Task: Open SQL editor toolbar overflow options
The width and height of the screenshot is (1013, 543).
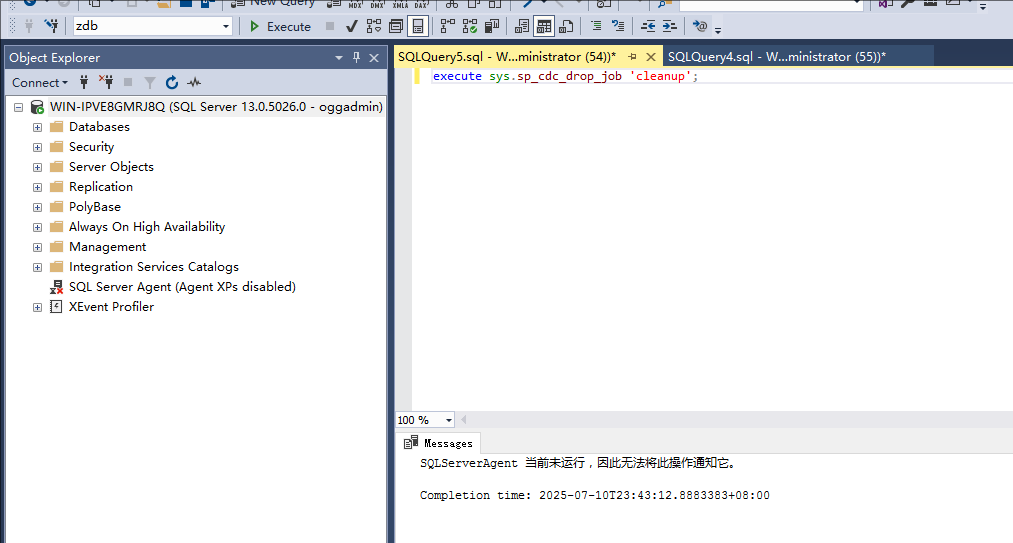Action: coord(718,30)
